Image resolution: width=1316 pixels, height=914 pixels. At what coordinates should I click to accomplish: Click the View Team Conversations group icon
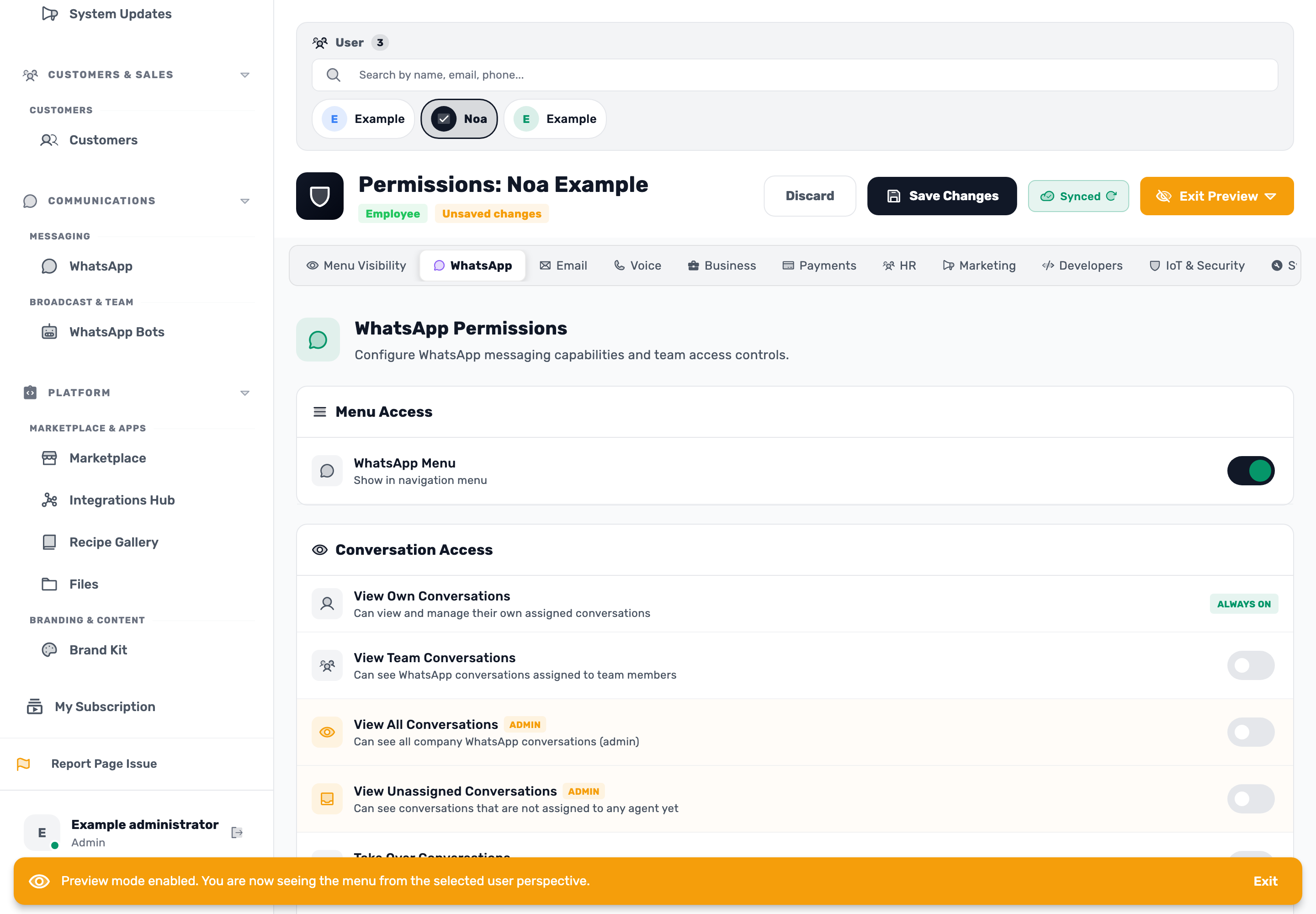[x=327, y=665]
